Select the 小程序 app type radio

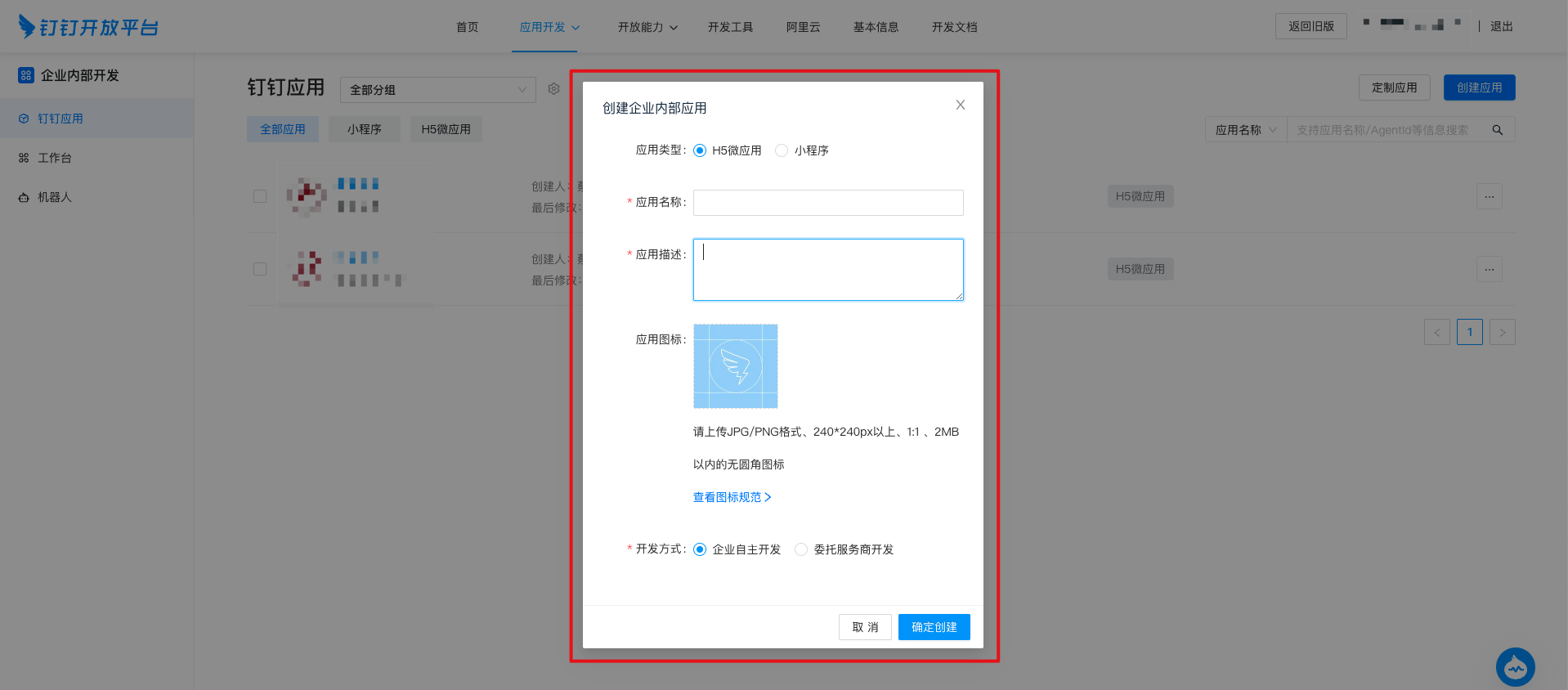(782, 150)
